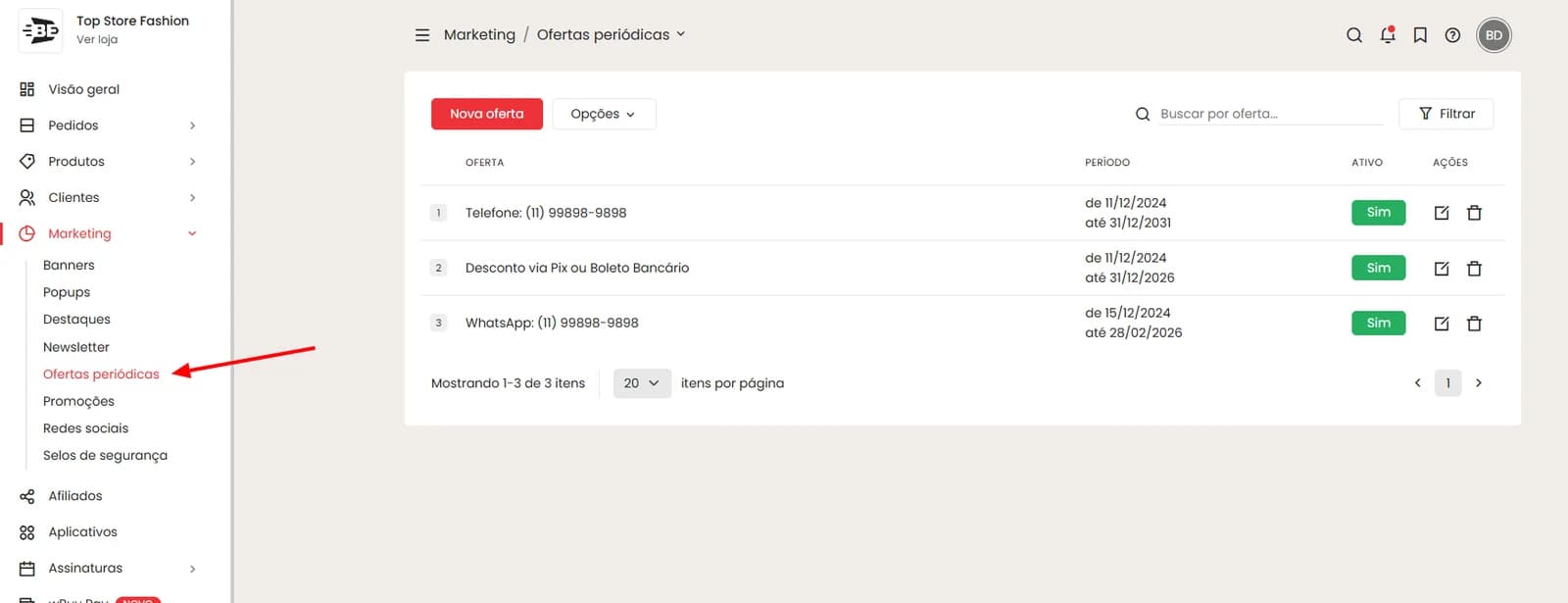Click the Marketing pie chart icon
Viewport: 1568px width, 603px height.
pos(27,233)
